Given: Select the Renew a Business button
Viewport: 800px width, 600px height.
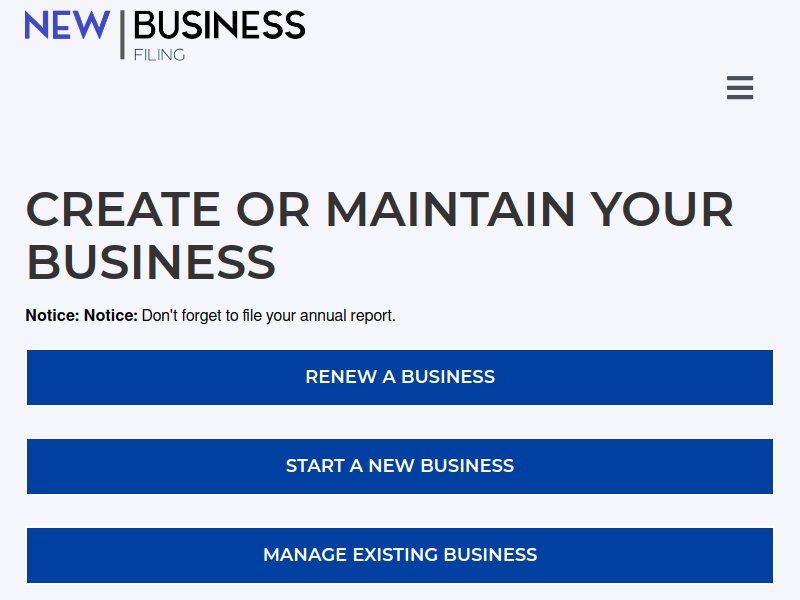Looking at the screenshot, I should (400, 377).
